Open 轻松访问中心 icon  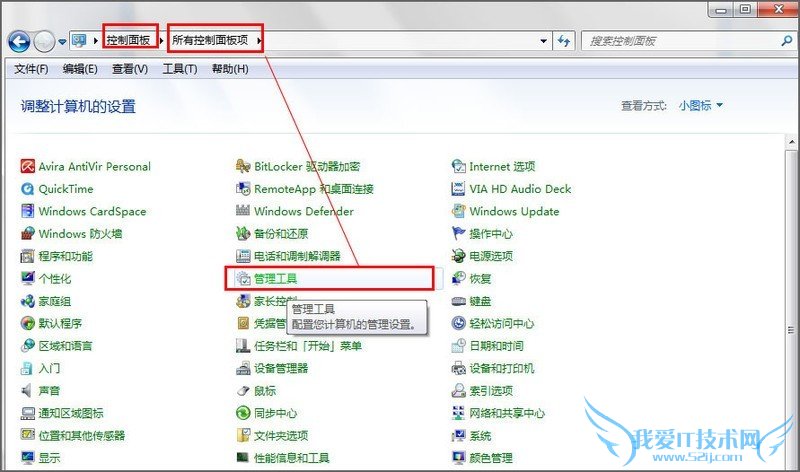[459, 323]
